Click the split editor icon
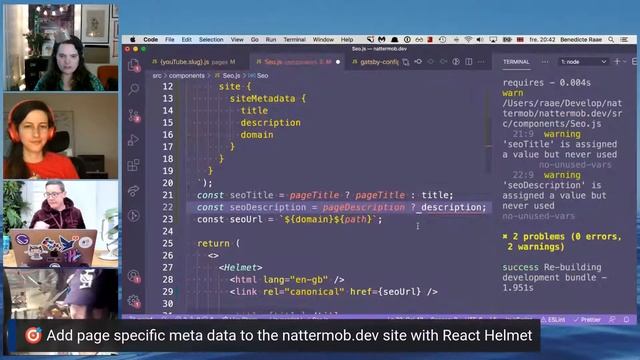Image resolution: width=640 pixels, height=360 pixels. 469,62
